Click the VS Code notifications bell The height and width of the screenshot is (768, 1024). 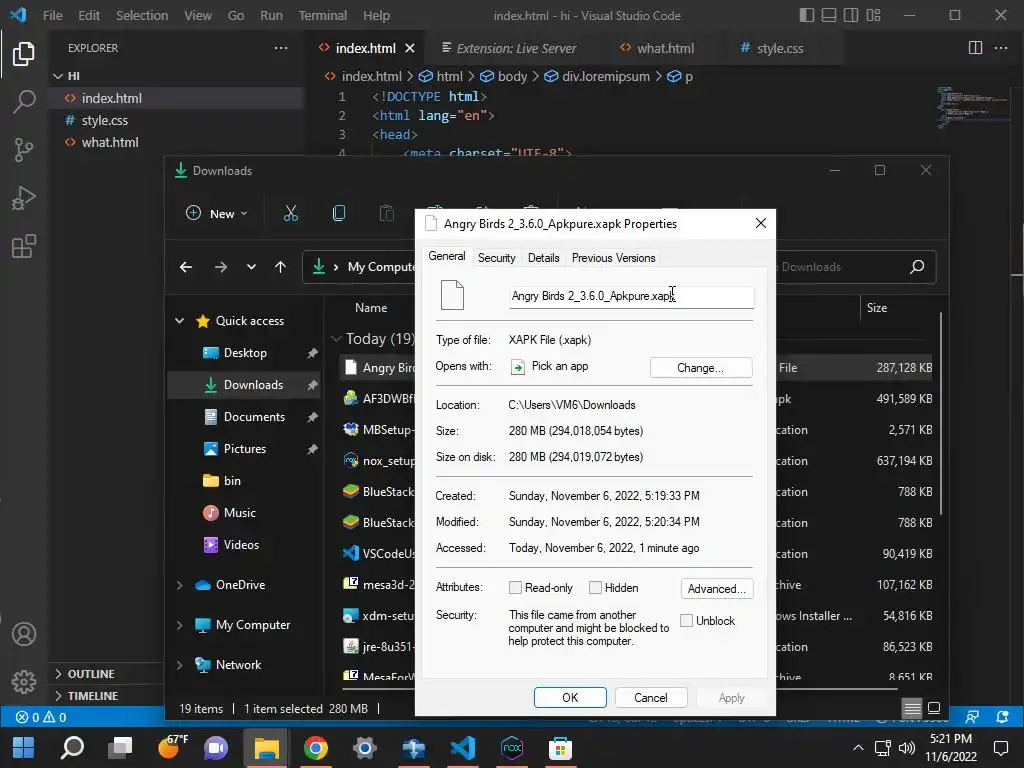[x=1002, y=717]
